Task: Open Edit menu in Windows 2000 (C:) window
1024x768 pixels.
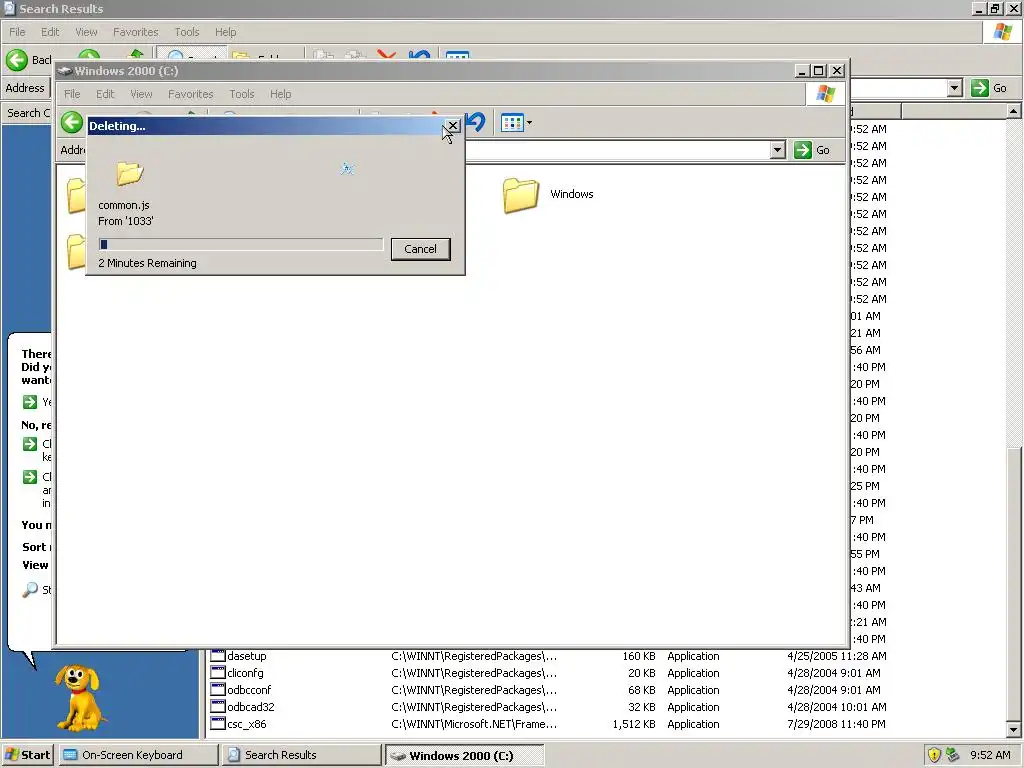Action: click(104, 94)
